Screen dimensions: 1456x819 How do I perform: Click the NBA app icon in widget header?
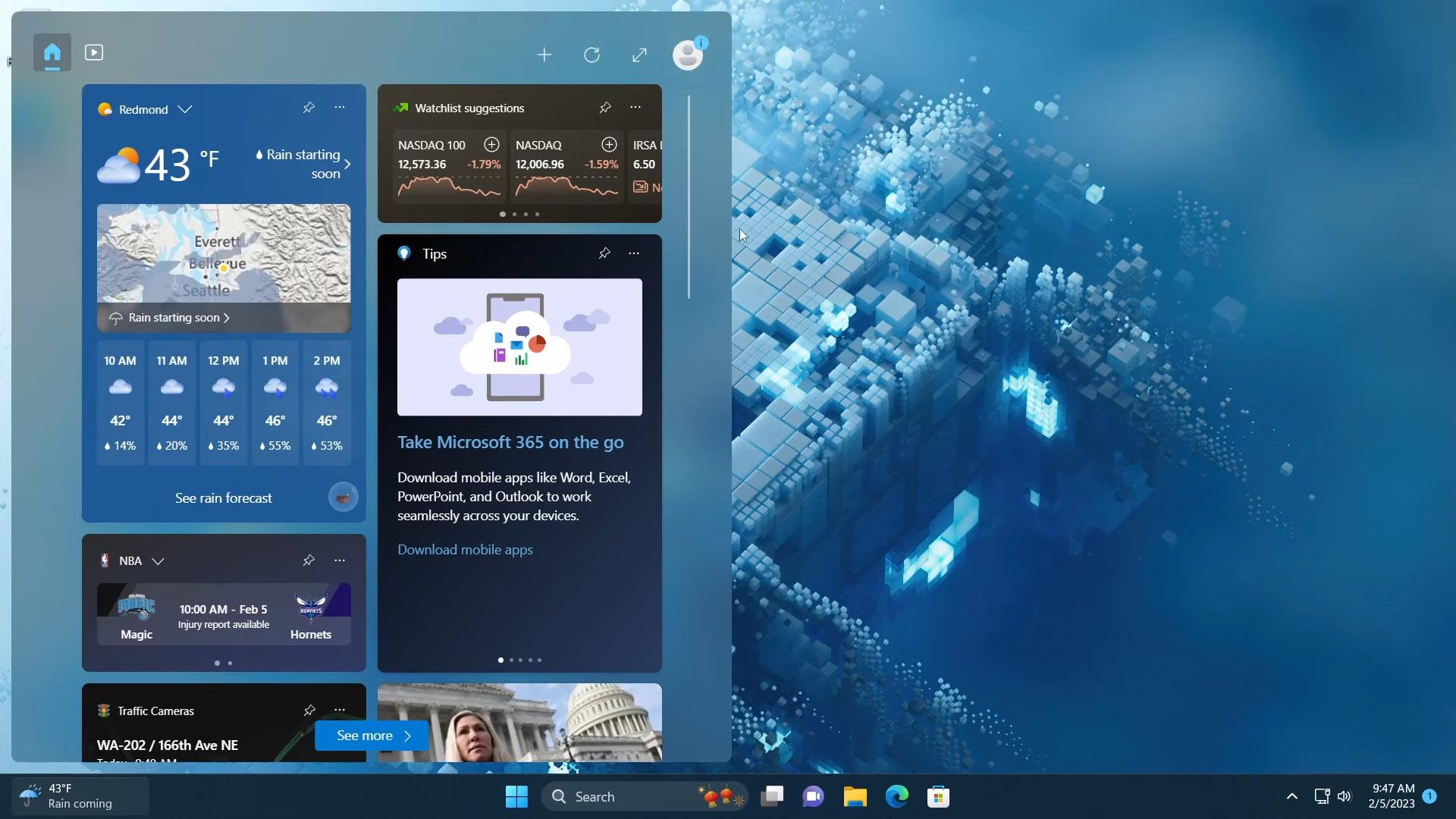[104, 560]
